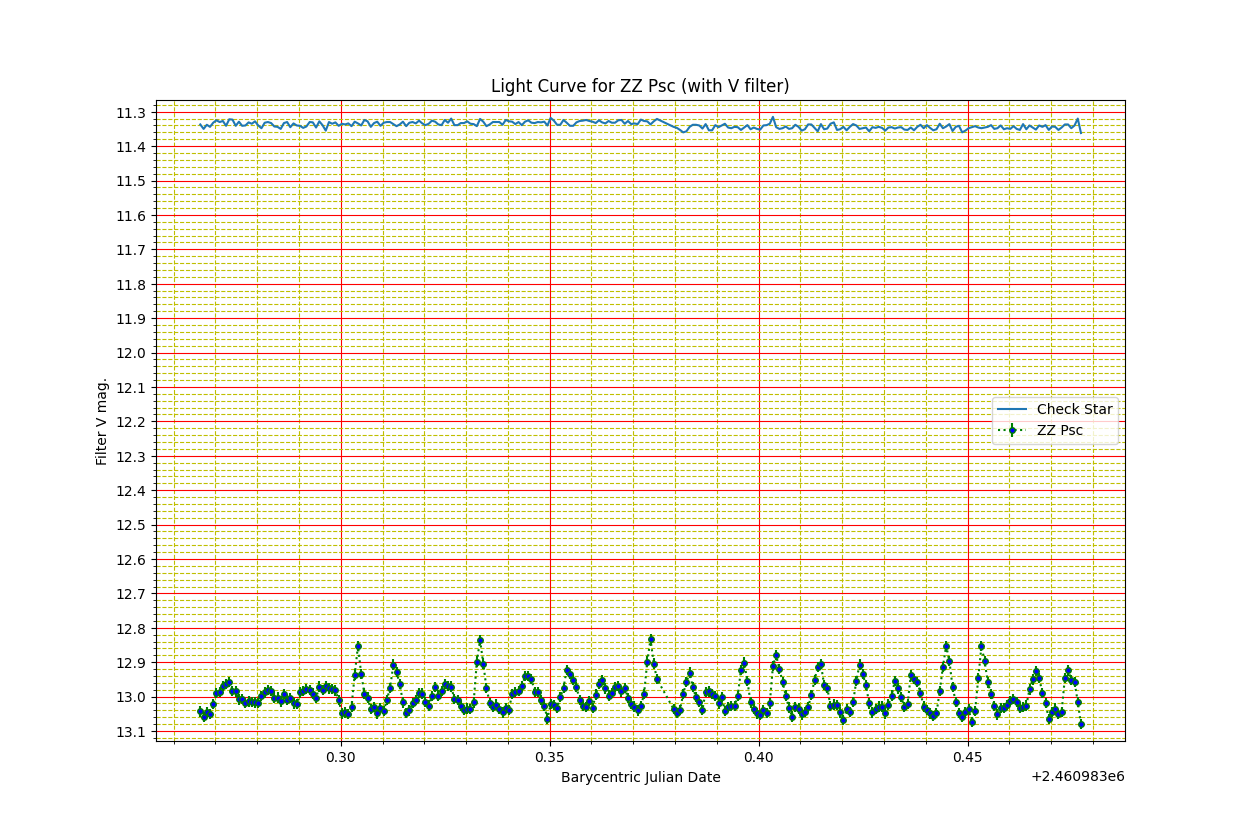Click the right end of the Check Star line
Image resolution: width=1250 pixels, height=833 pixels.
(1081, 132)
